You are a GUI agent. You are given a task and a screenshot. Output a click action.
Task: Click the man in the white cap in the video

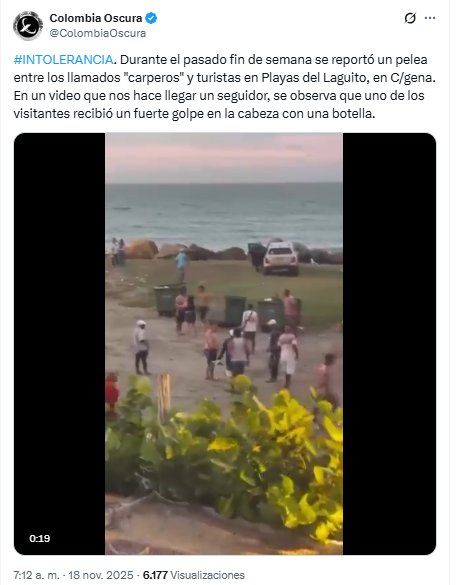click(141, 347)
